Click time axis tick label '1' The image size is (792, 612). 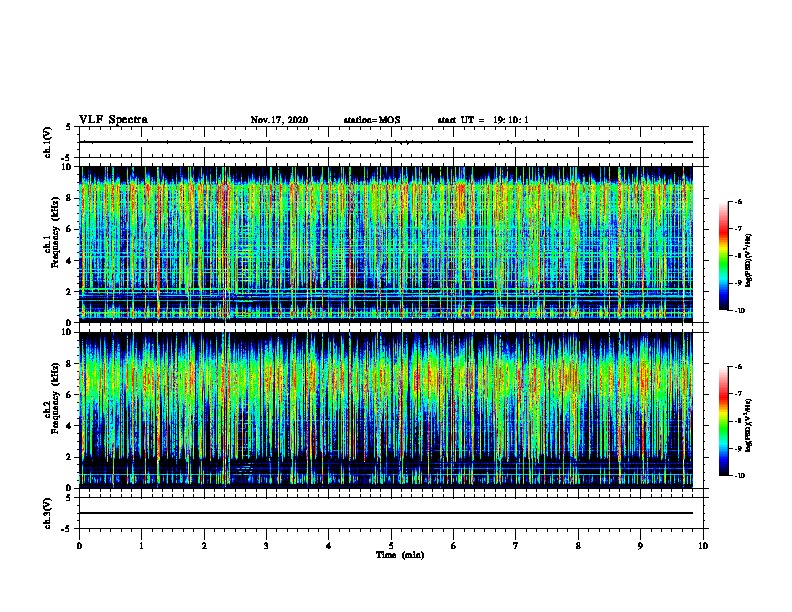click(141, 546)
